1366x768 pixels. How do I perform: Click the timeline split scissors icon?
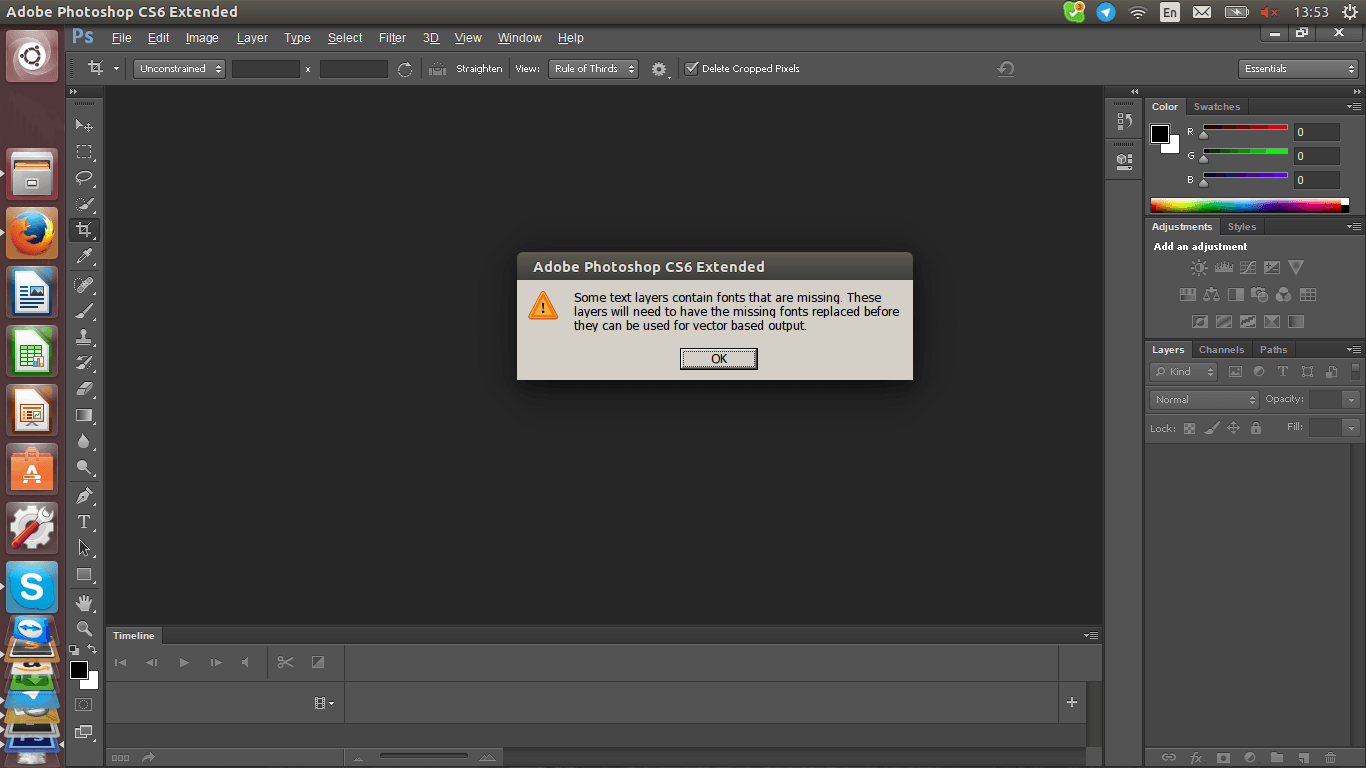(x=285, y=662)
